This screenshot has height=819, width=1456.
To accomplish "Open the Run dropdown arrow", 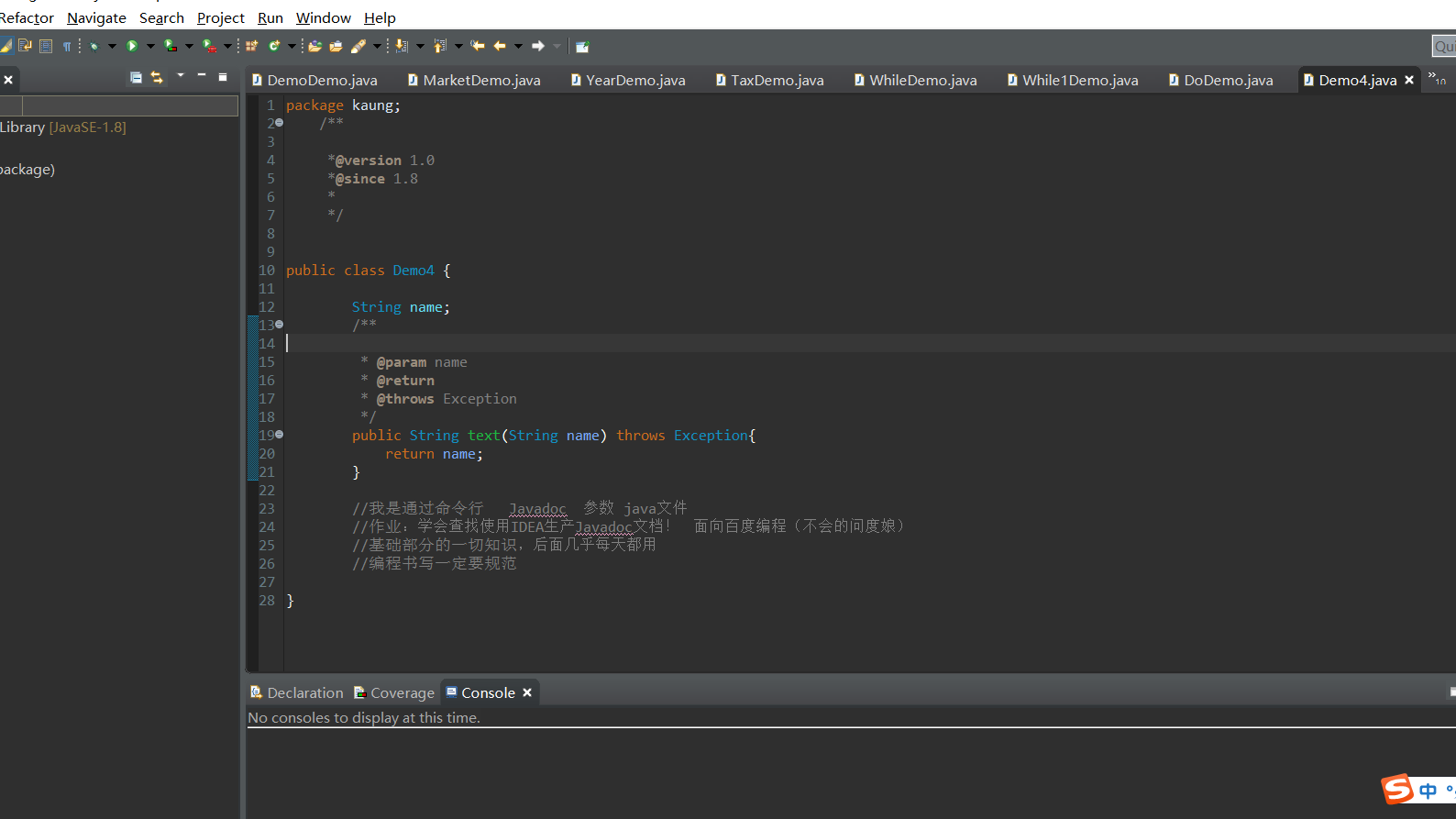I will coord(150,46).
